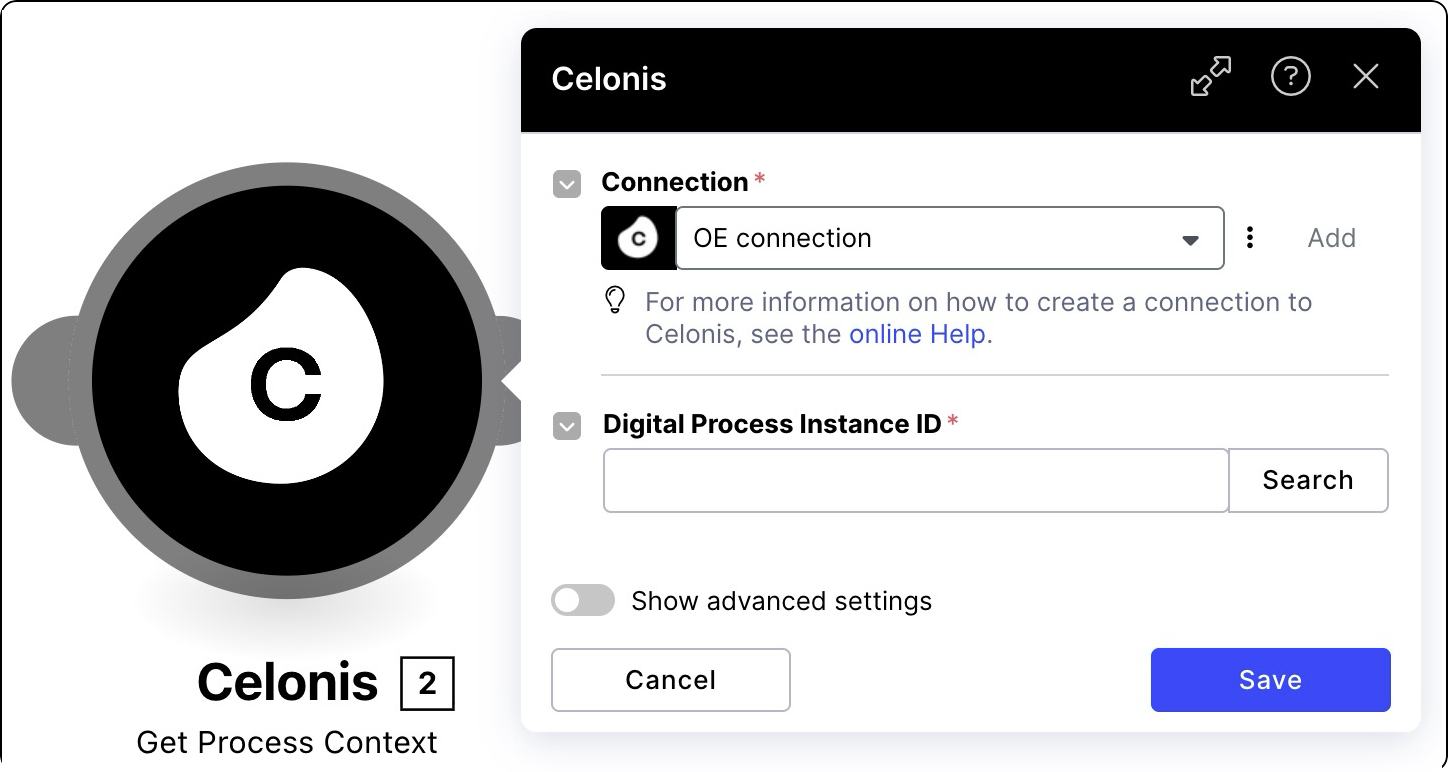Open the online Help link

click(915, 333)
